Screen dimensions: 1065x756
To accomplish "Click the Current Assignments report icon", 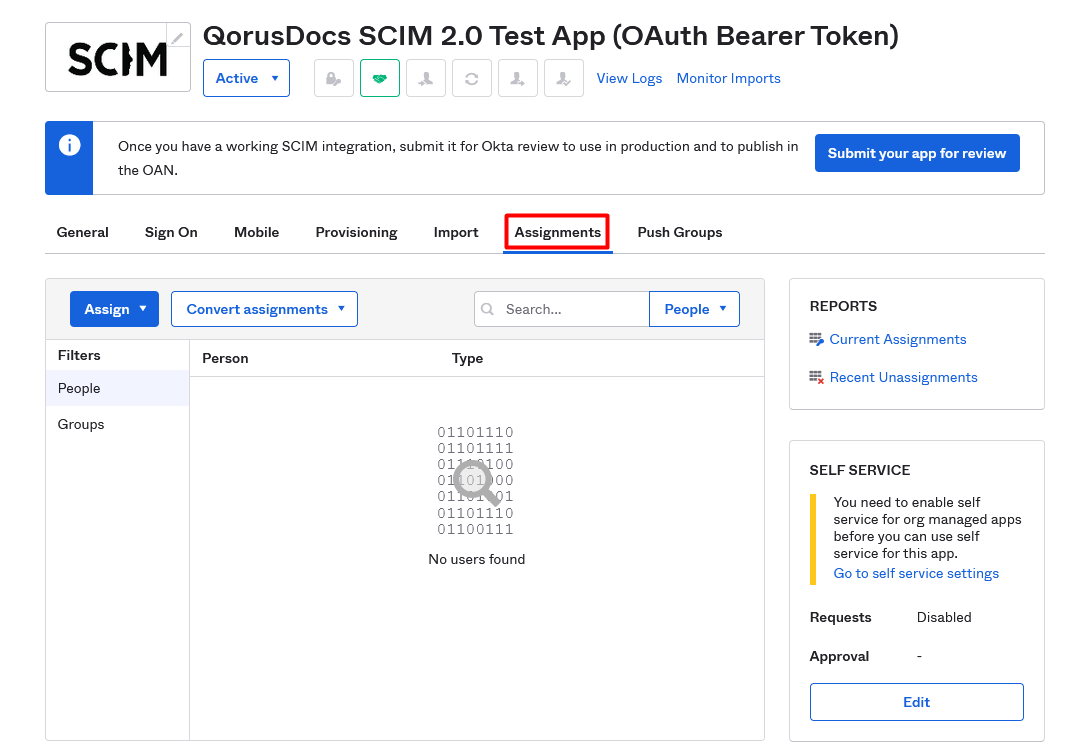I will 816,340.
